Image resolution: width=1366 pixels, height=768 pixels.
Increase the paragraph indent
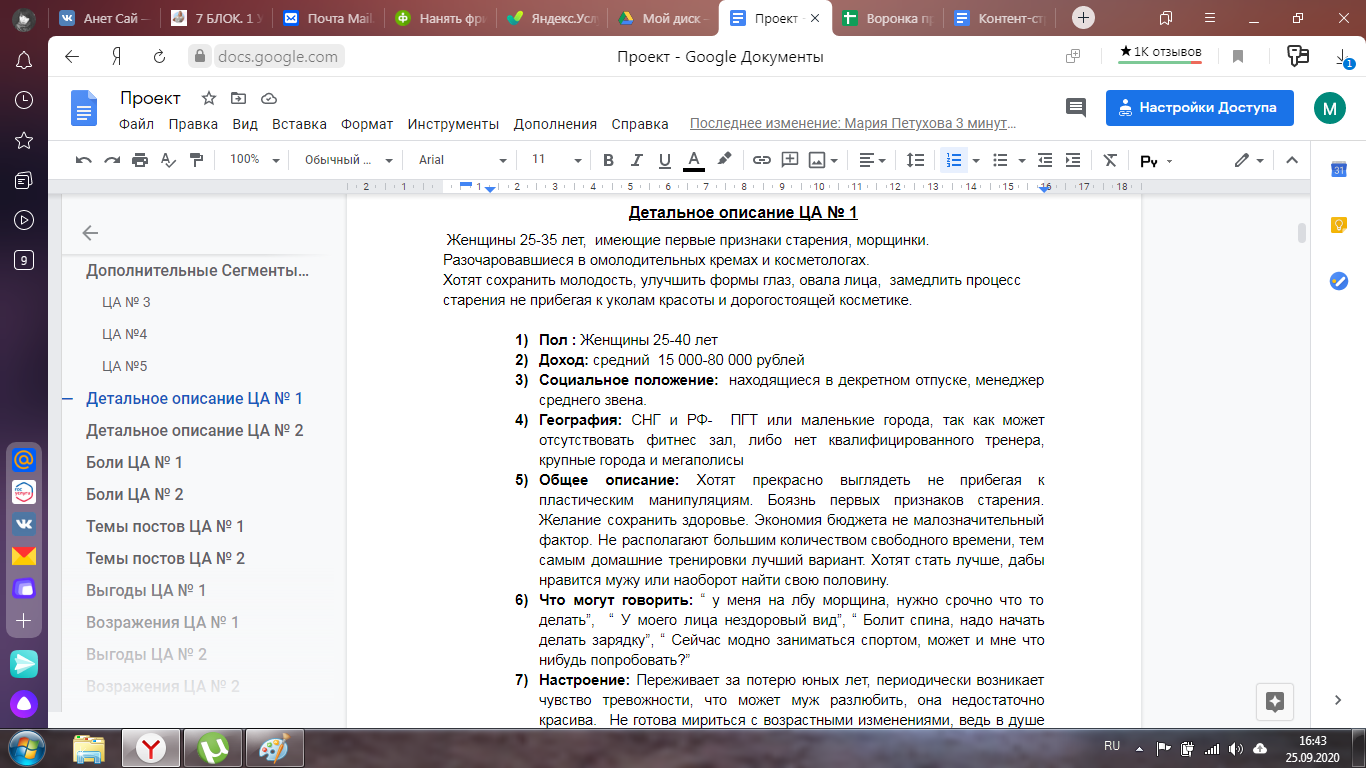[1073, 160]
